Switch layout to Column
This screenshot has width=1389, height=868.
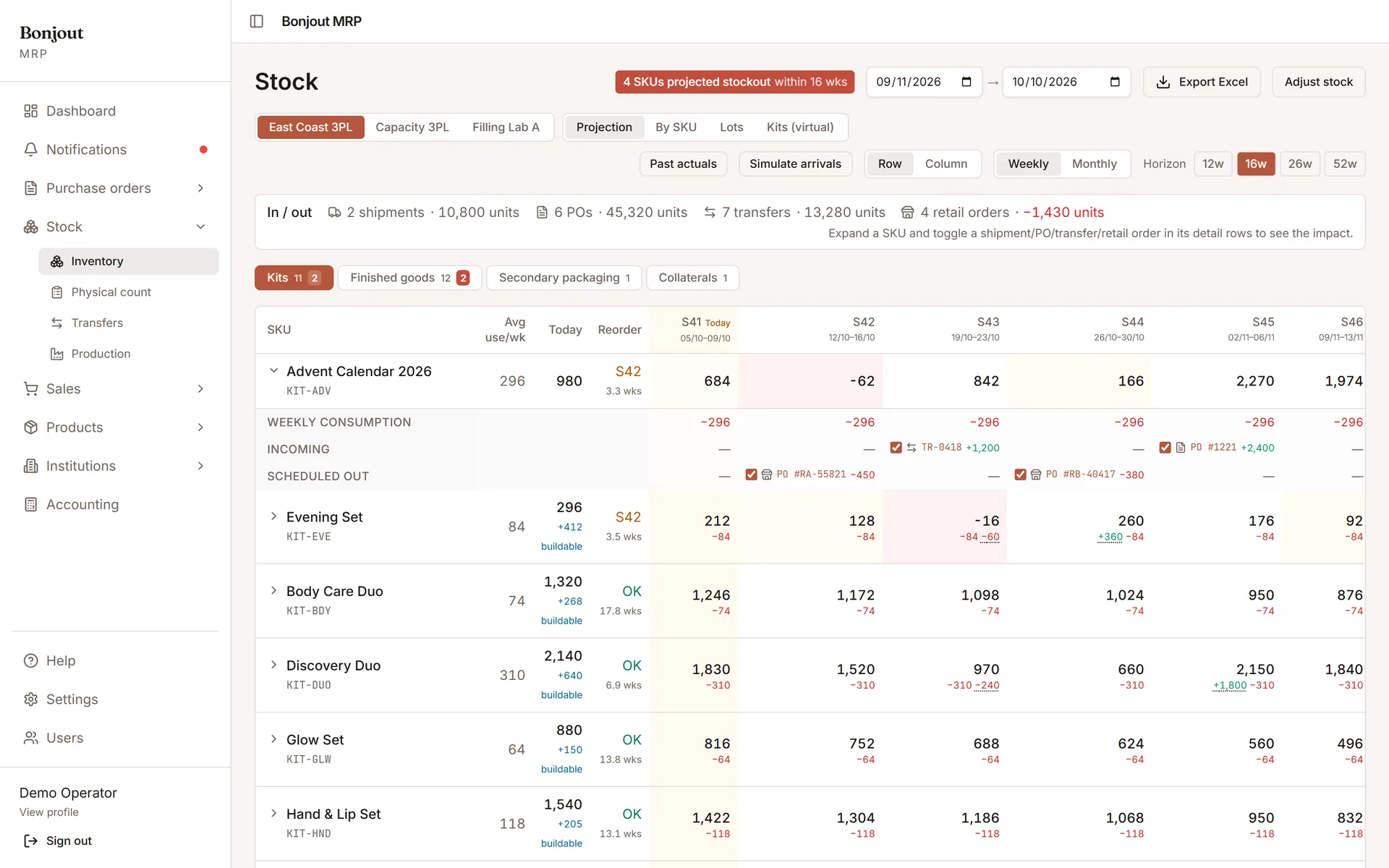click(x=946, y=164)
